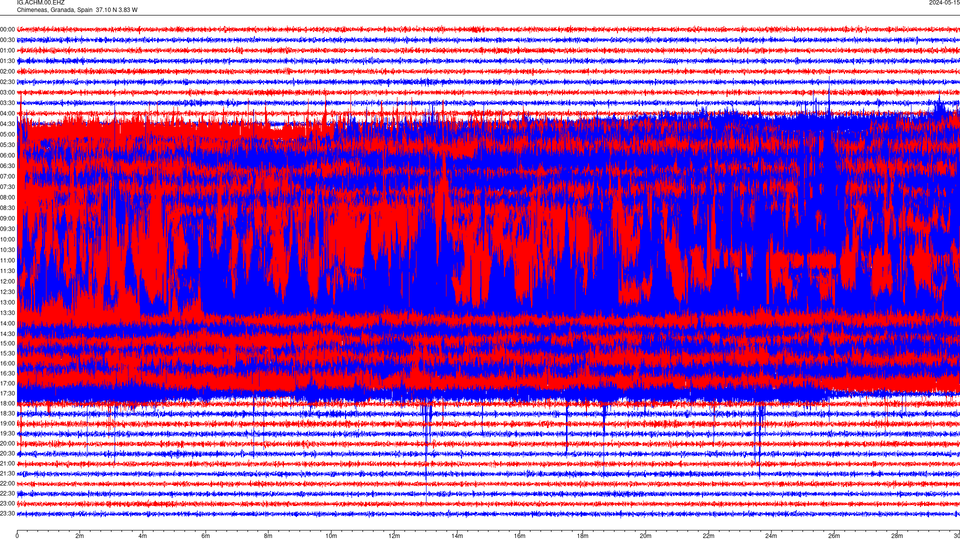Select the 10:30 time row label
960x540 pixels.
click(7, 250)
